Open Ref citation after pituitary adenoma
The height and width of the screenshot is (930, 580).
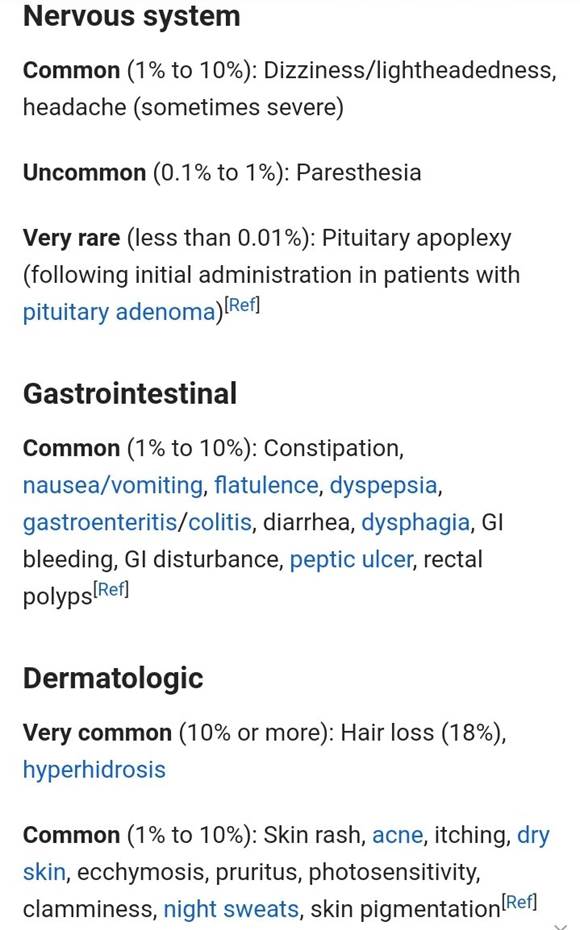click(x=242, y=305)
